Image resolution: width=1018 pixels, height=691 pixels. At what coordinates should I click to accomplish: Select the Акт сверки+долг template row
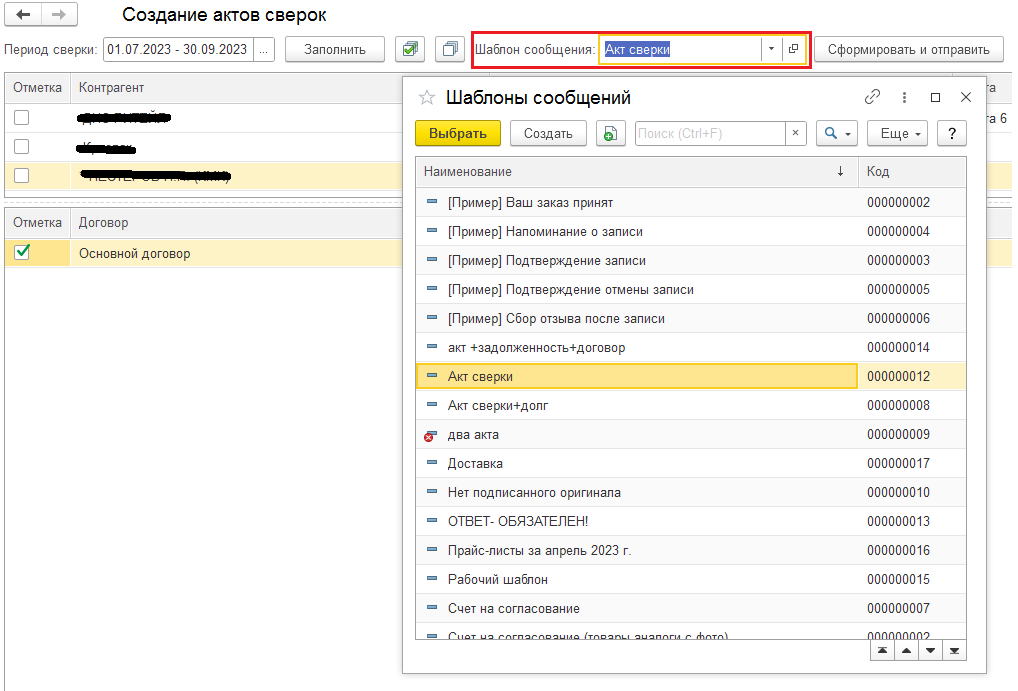pyautogui.click(x=498, y=405)
